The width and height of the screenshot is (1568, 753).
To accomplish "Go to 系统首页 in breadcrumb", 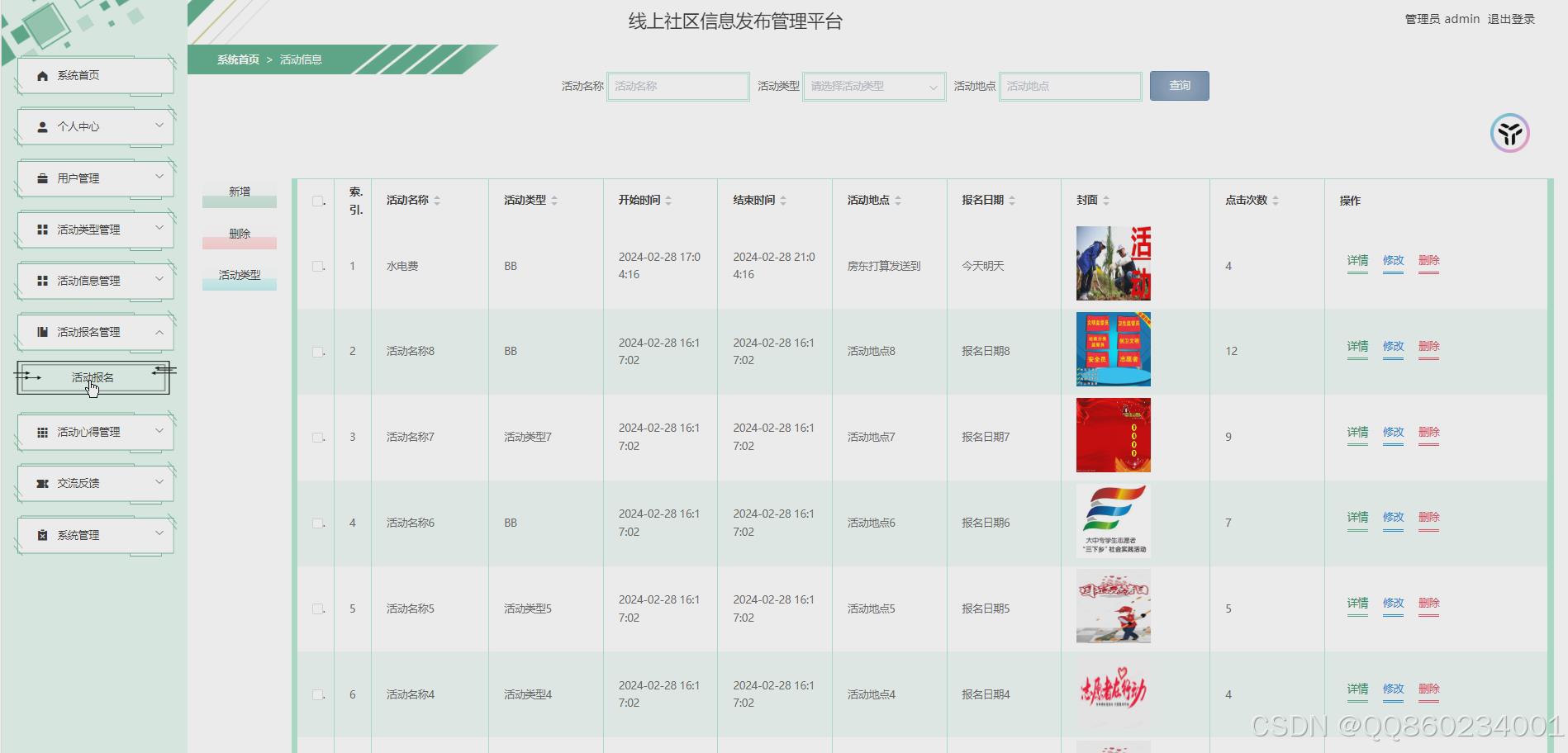I will [238, 59].
